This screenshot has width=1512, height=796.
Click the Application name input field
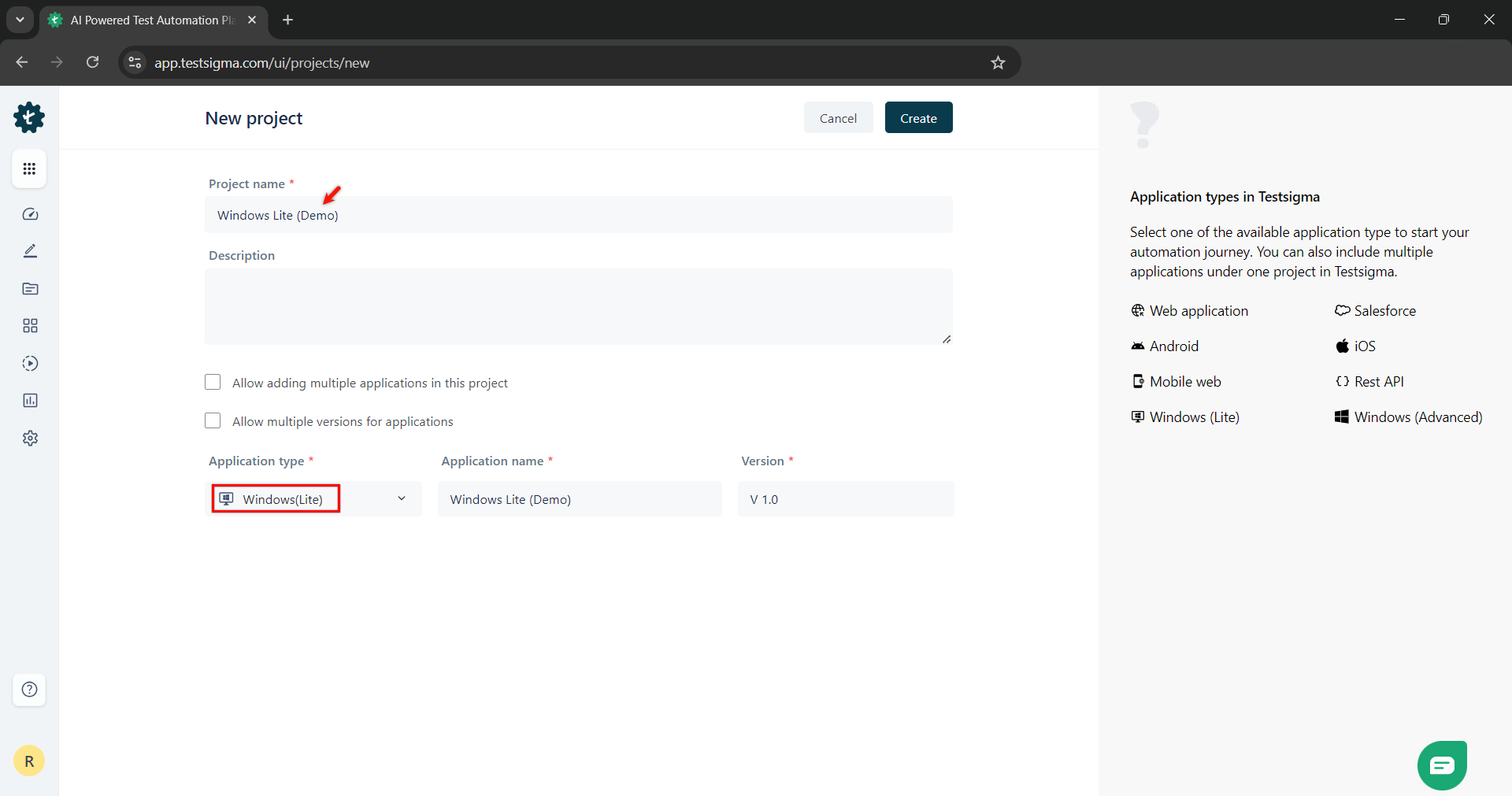pyautogui.click(x=580, y=499)
